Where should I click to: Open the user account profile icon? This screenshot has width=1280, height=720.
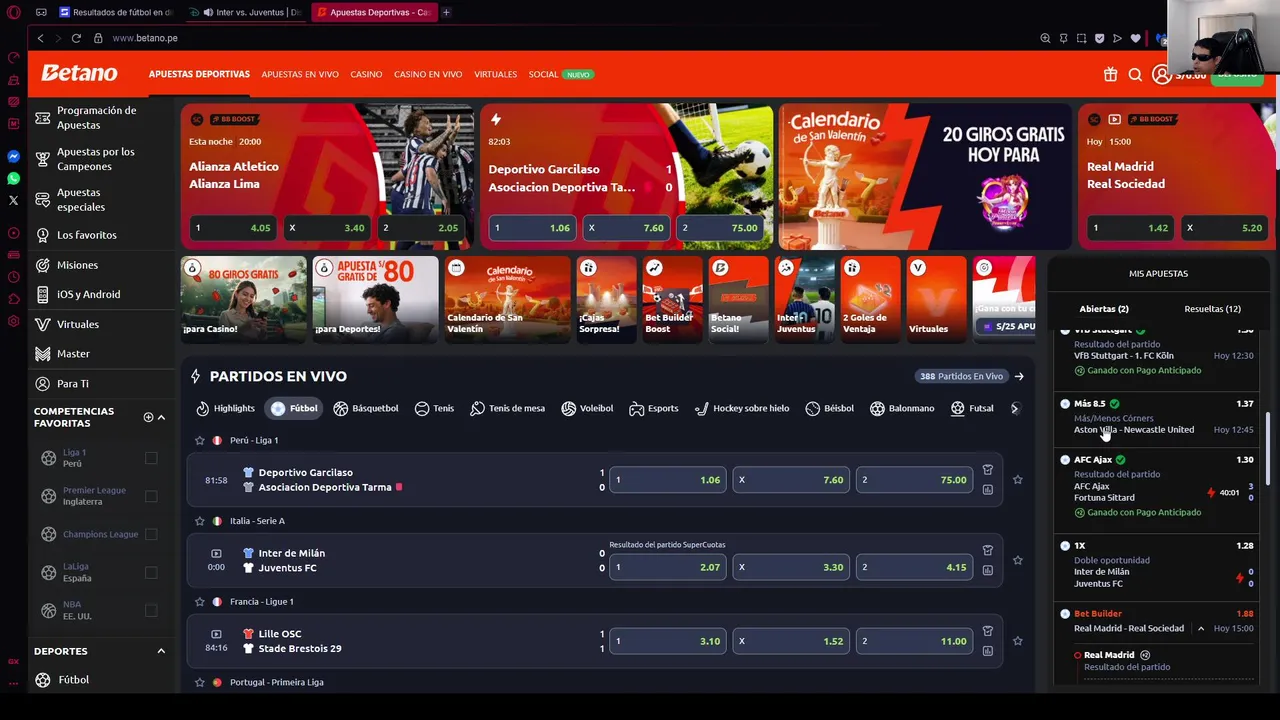1161,74
